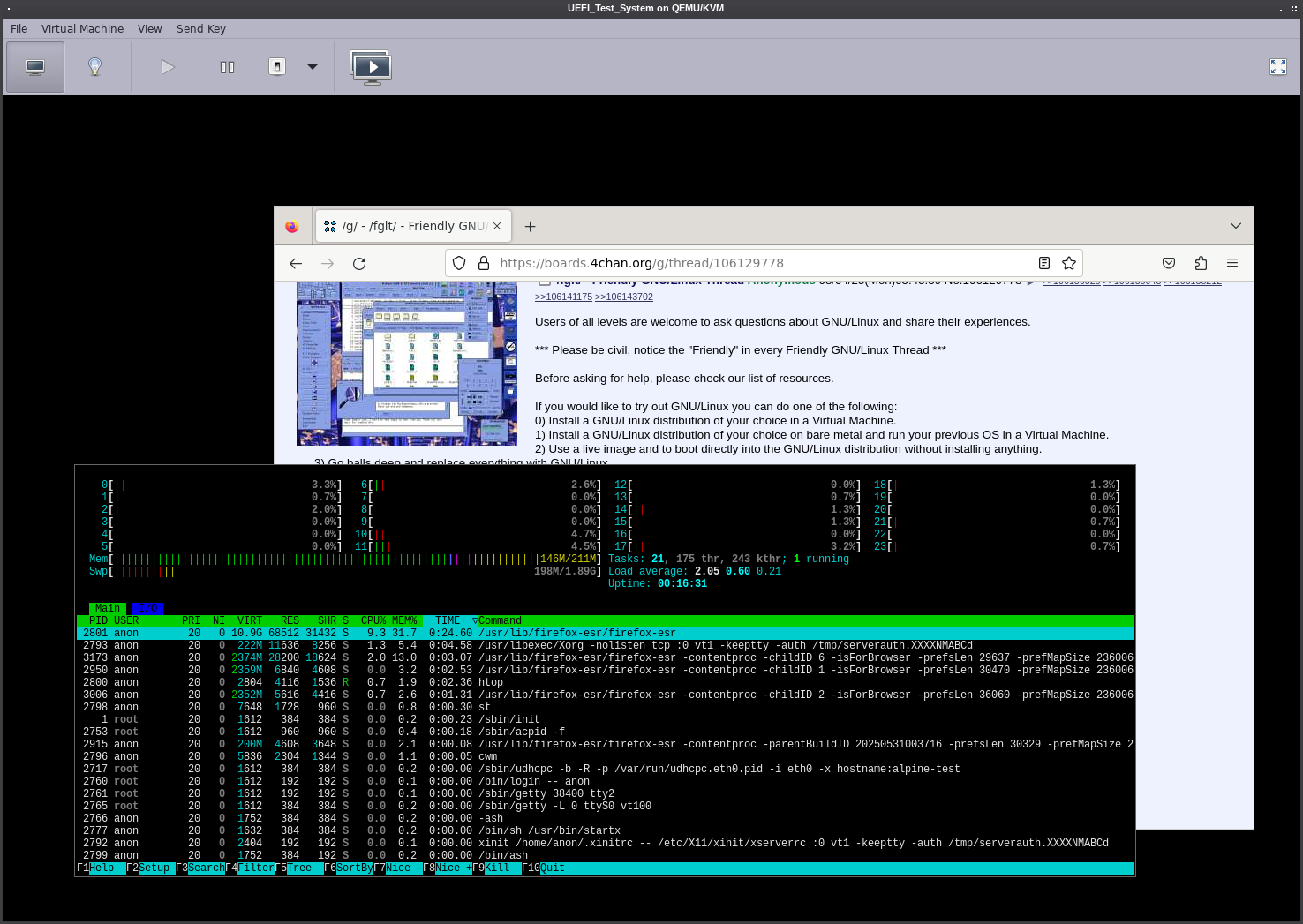The width and height of the screenshot is (1303, 924).
Task: Click F10 Quit in htop
Action: 544,868
